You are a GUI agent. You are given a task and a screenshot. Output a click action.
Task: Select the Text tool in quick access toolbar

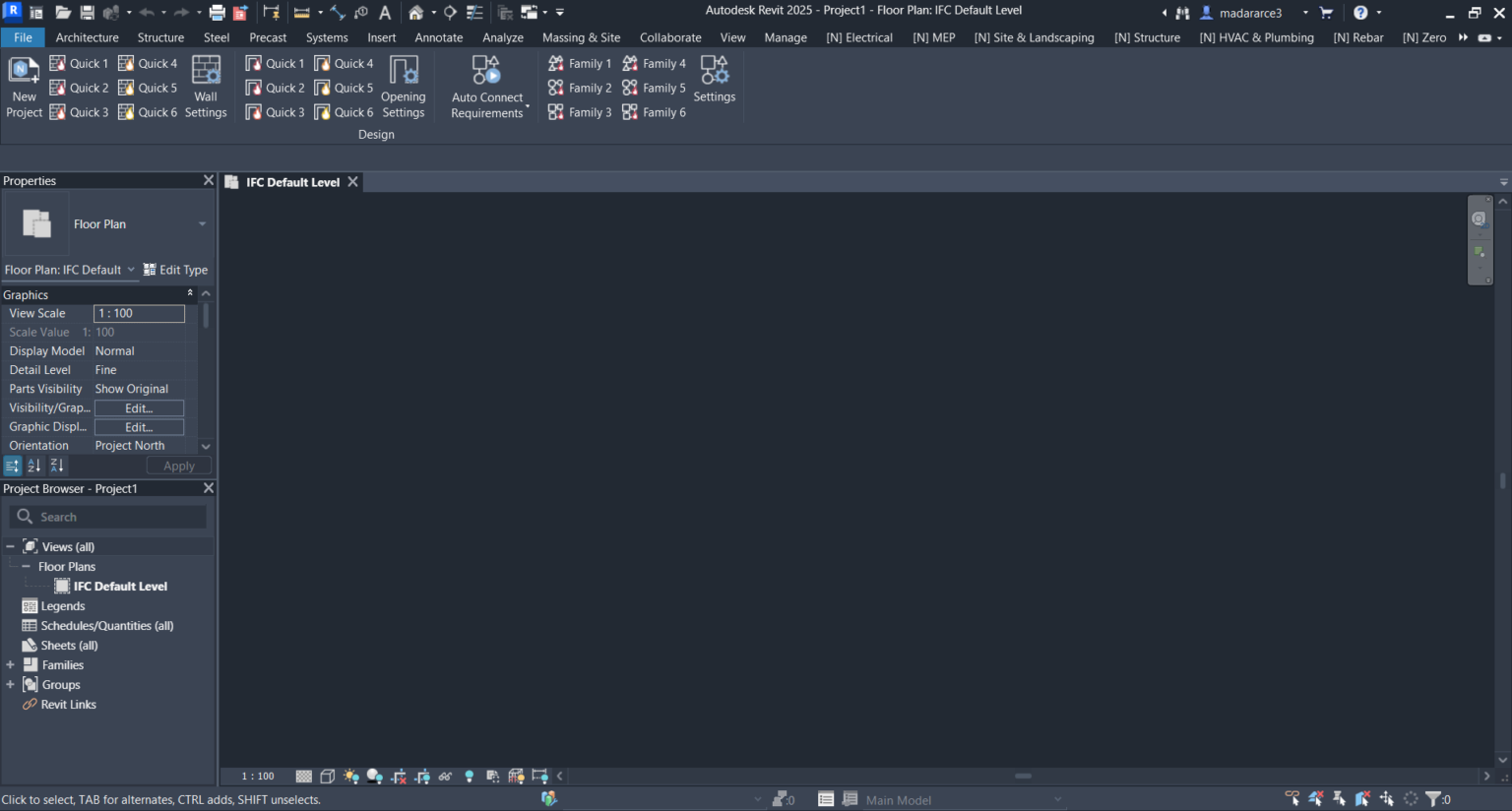[x=385, y=13]
